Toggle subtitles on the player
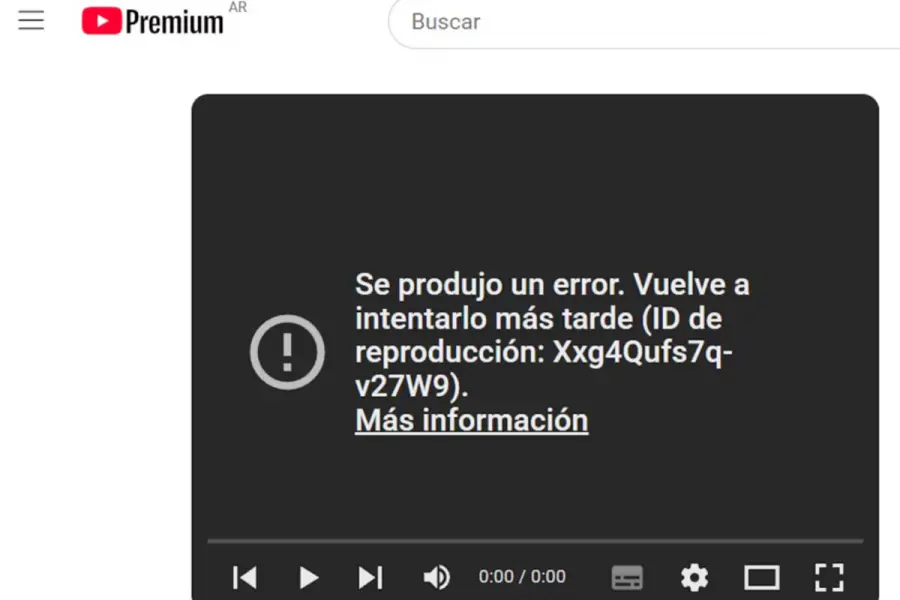Viewport: 900px width, 600px height. pos(627,577)
